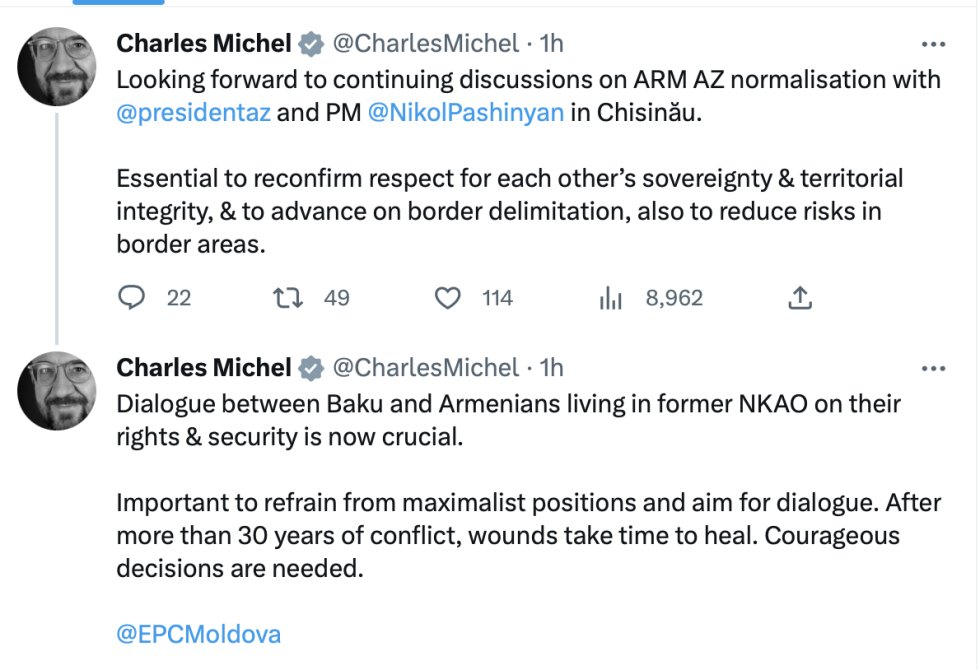
Task: Open second tweet's 1h timestamp
Action: coord(551,368)
